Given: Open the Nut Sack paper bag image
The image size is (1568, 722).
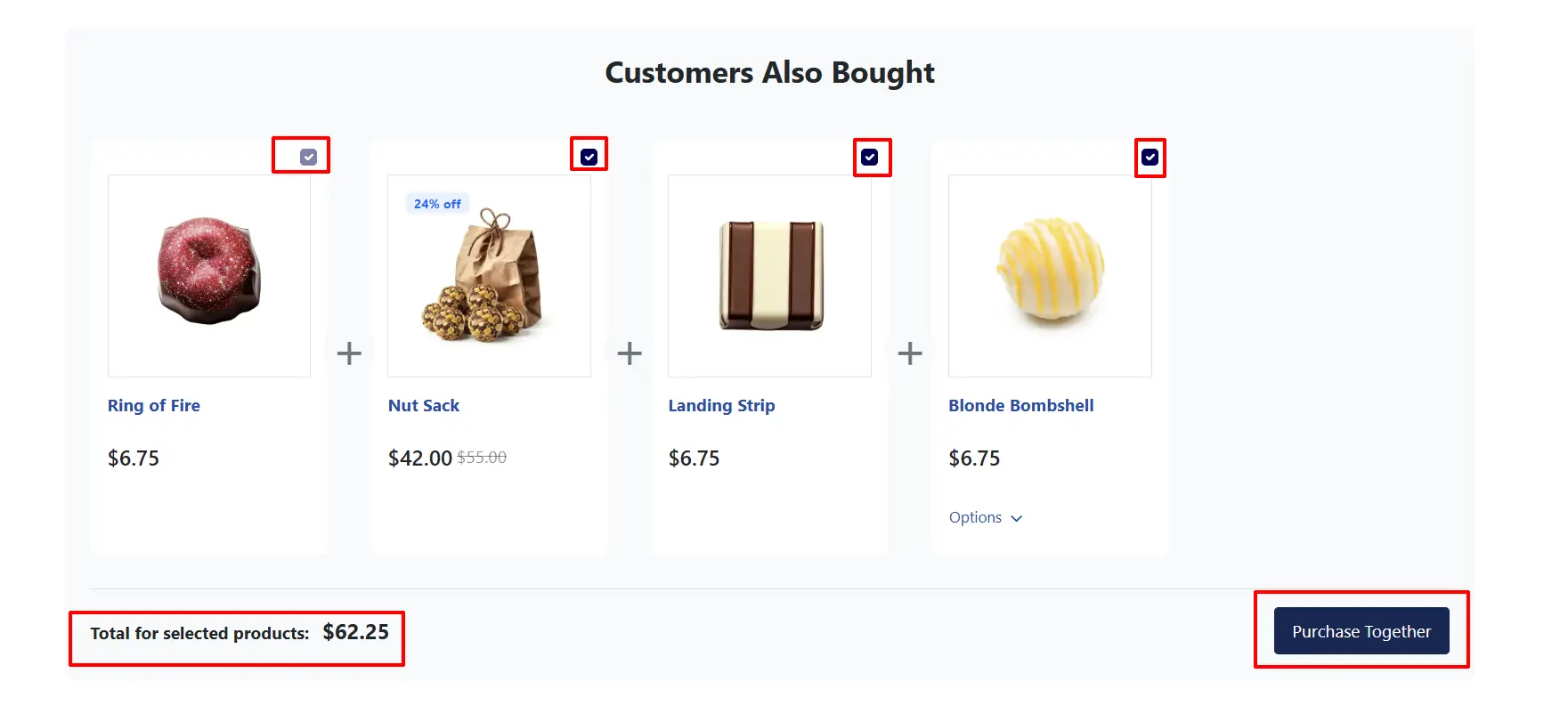Looking at the screenshot, I should 489,276.
